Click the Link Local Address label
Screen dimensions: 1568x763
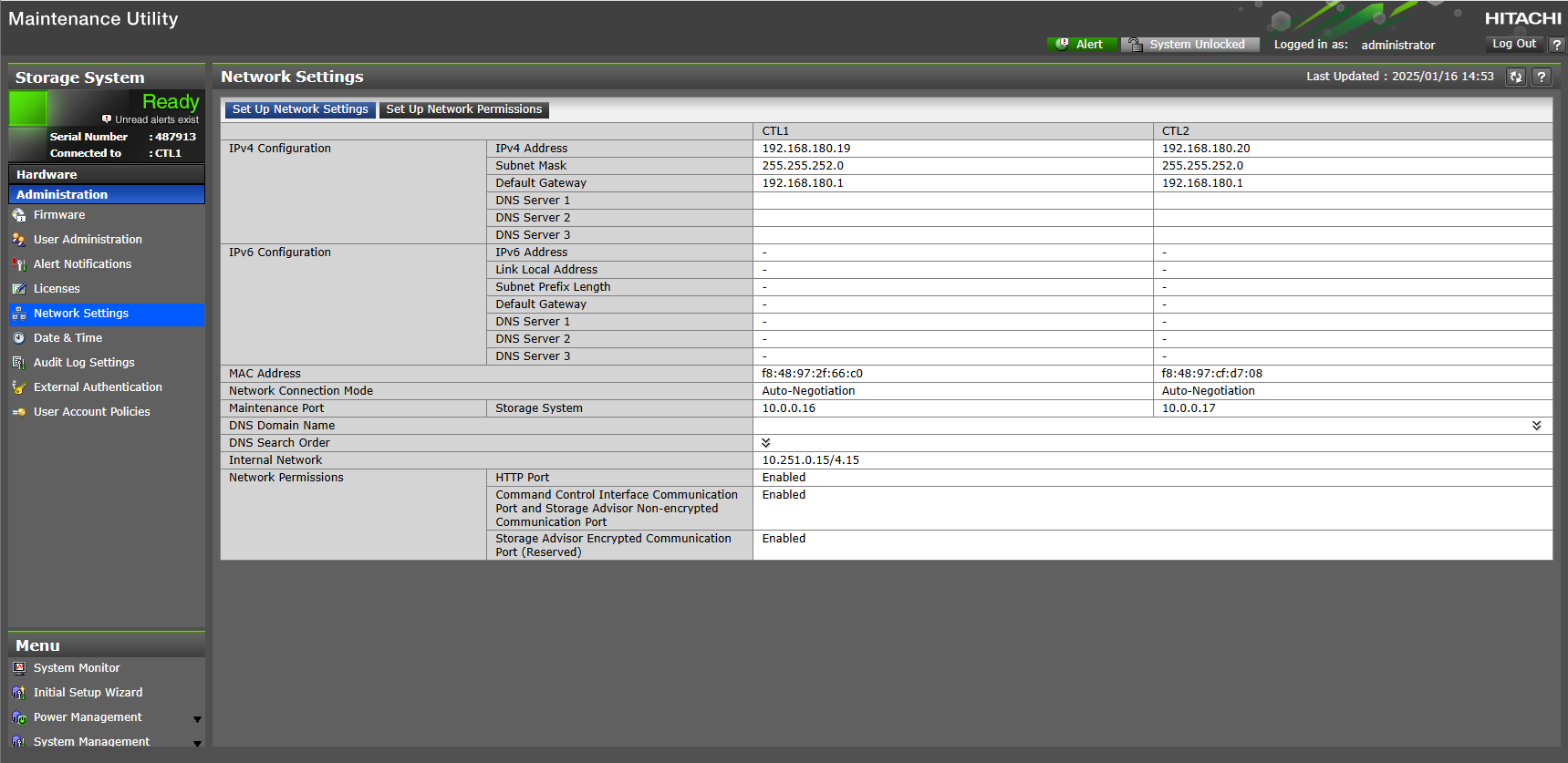546,270
